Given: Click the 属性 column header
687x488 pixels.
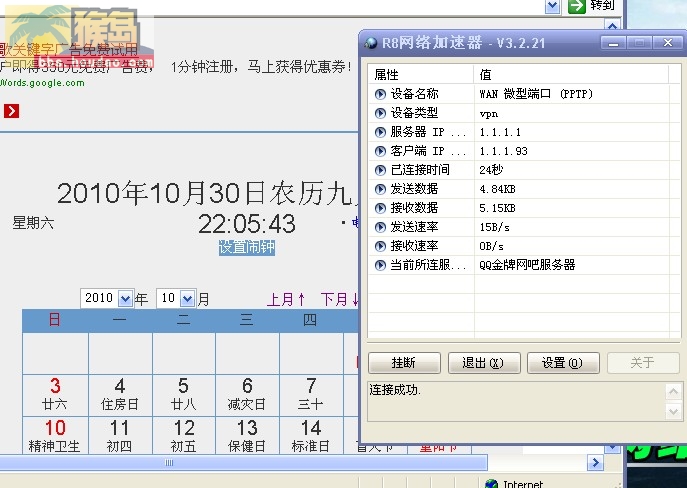Looking at the screenshot, I should (421, 74).
